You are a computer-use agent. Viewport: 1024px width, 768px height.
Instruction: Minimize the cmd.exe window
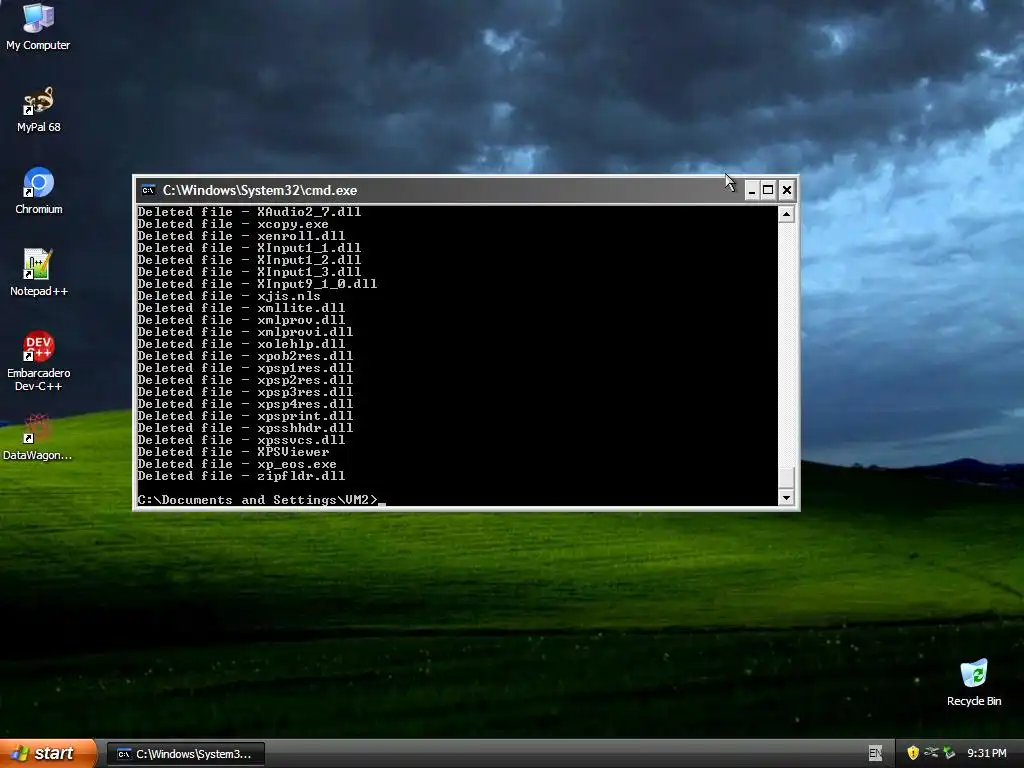(x=752, y=190)
